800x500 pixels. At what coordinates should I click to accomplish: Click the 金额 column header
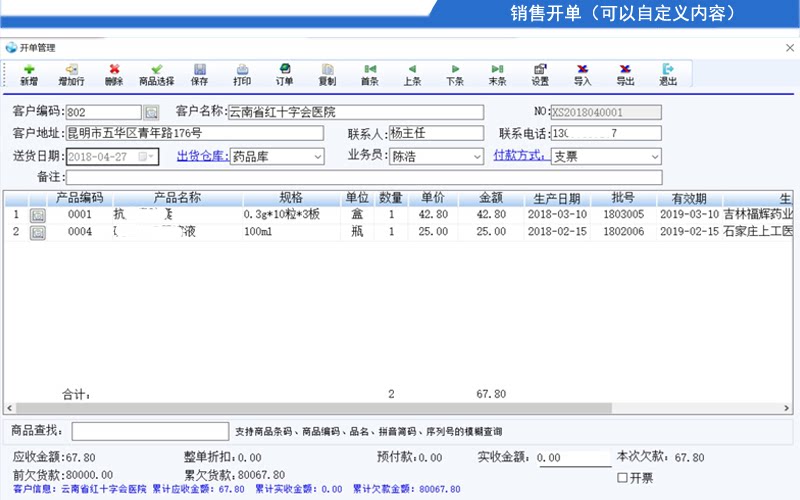tap(491, 198)
